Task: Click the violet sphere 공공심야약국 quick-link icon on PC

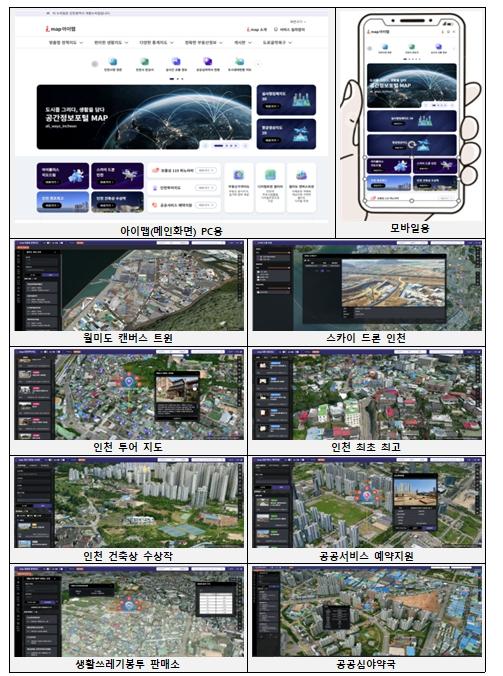Action: click(x=208, y=62)
